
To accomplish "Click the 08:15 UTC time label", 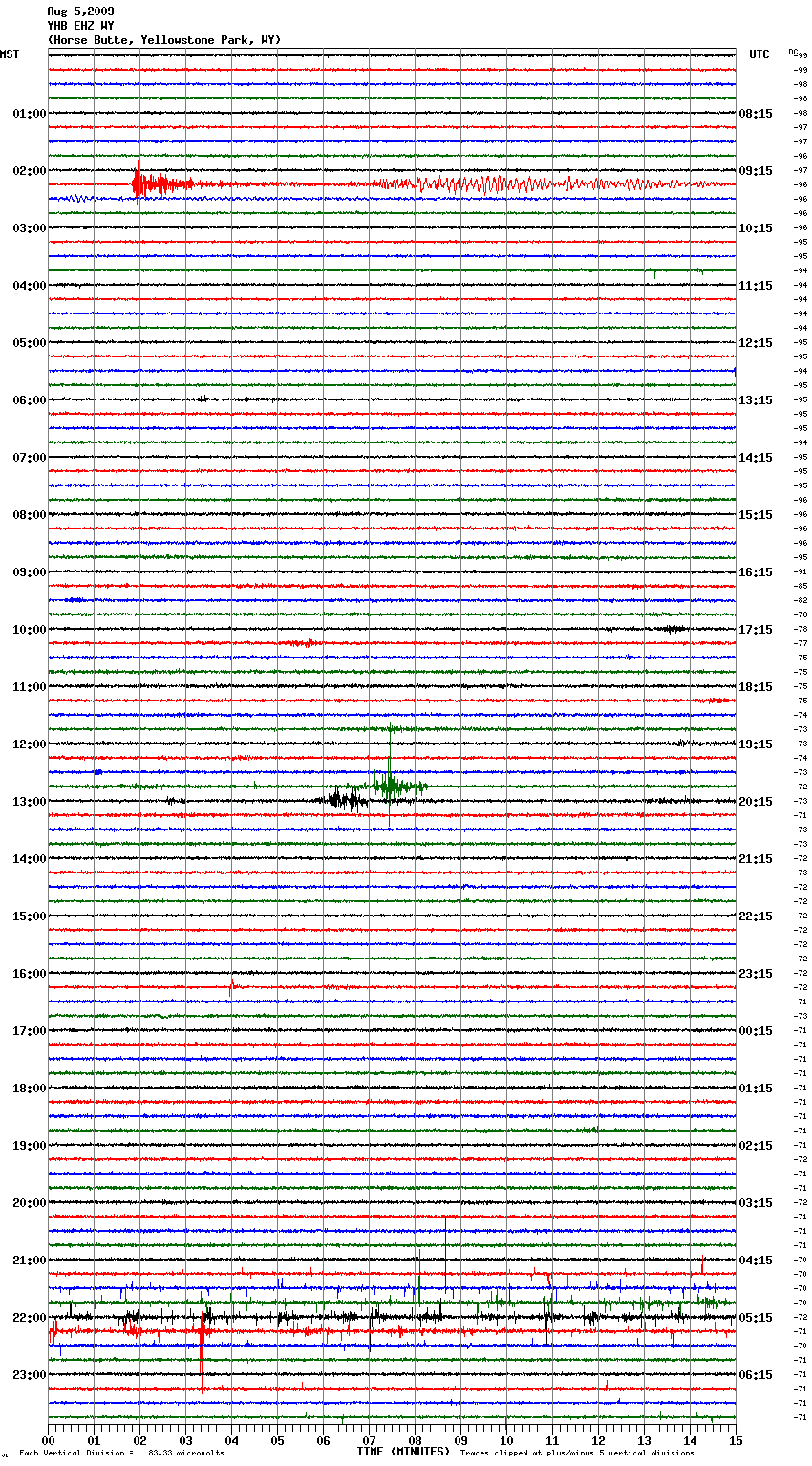I will pos(756,114).
